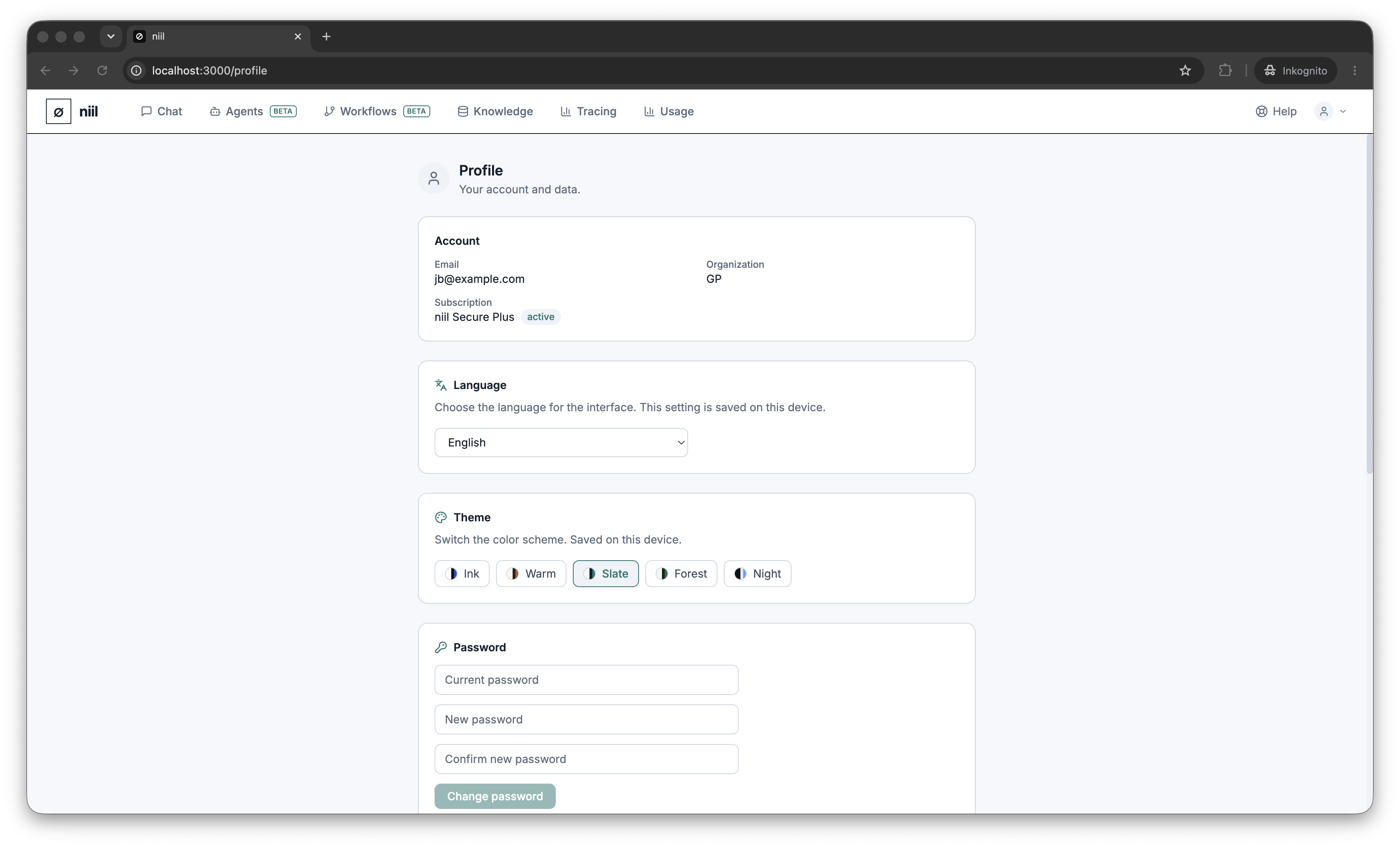Click the Usage bar chart icon

coord(649,111)
